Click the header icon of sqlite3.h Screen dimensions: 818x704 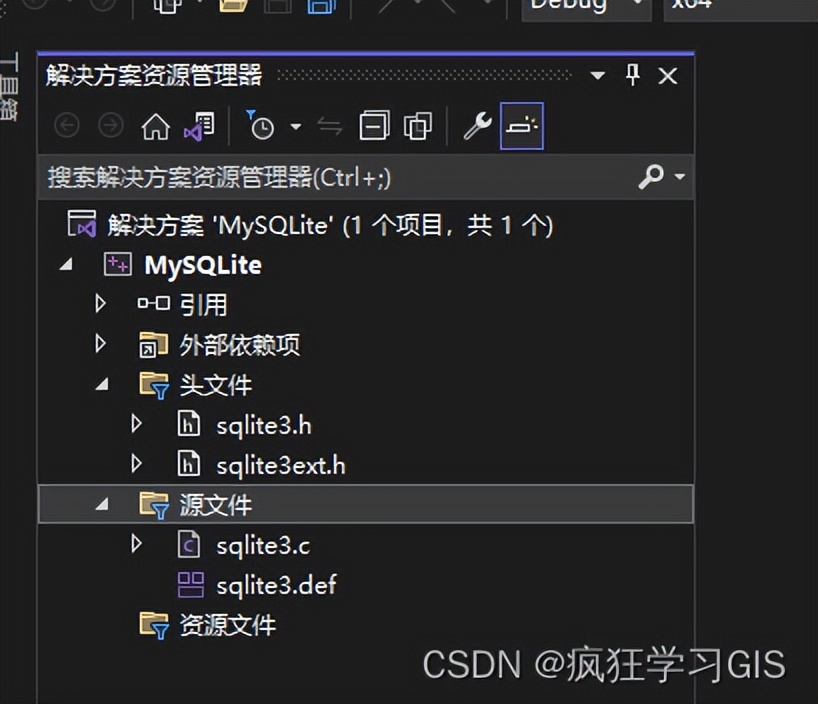(188, 423)
